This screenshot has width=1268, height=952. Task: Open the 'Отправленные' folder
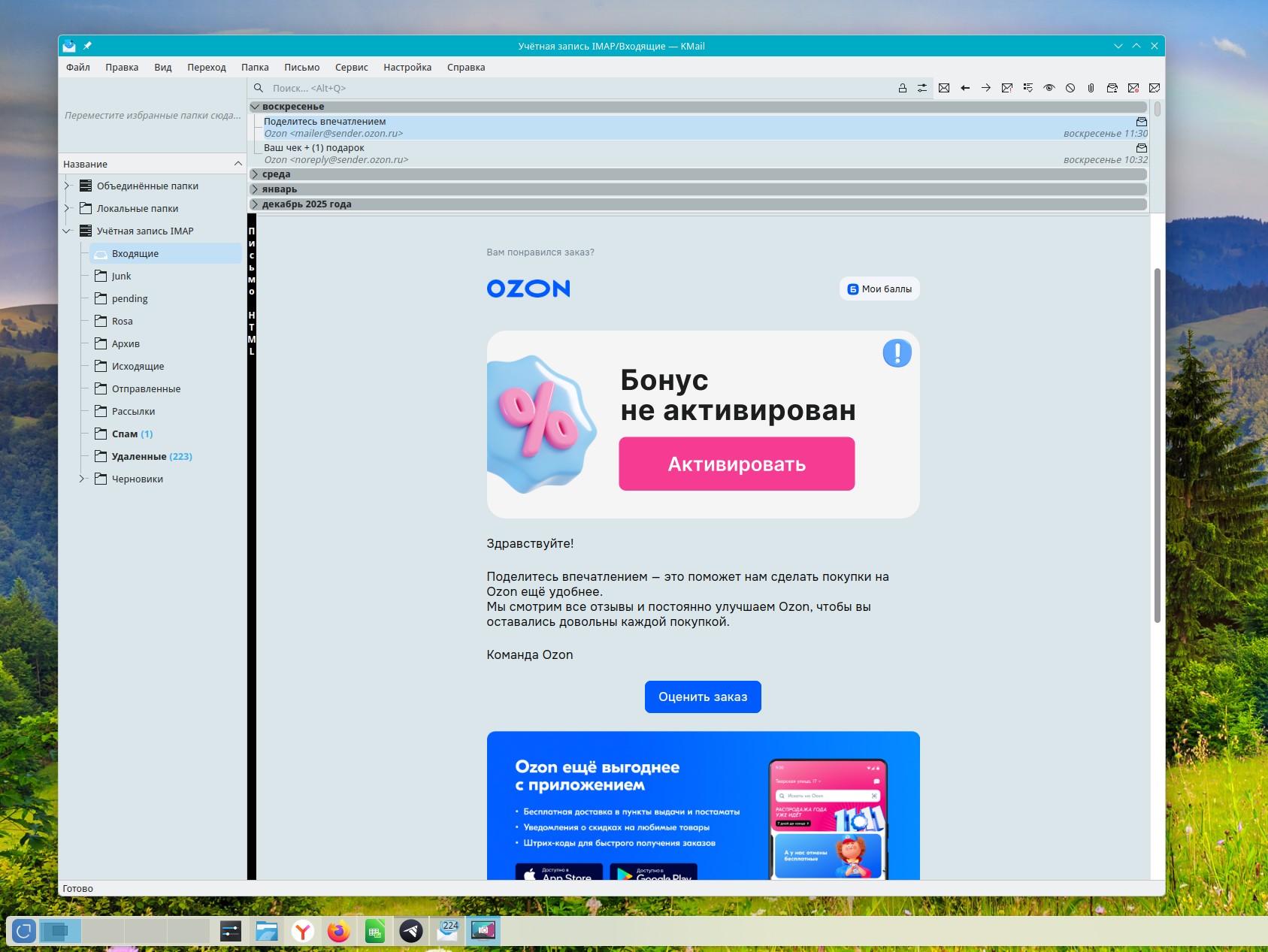pos(146,388)
